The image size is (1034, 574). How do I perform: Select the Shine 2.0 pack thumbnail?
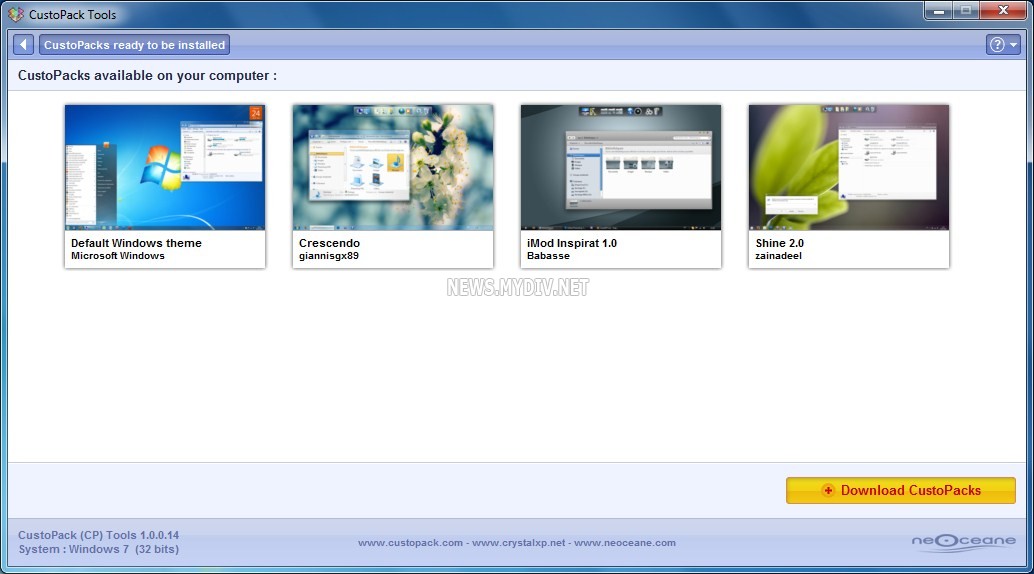849,167
